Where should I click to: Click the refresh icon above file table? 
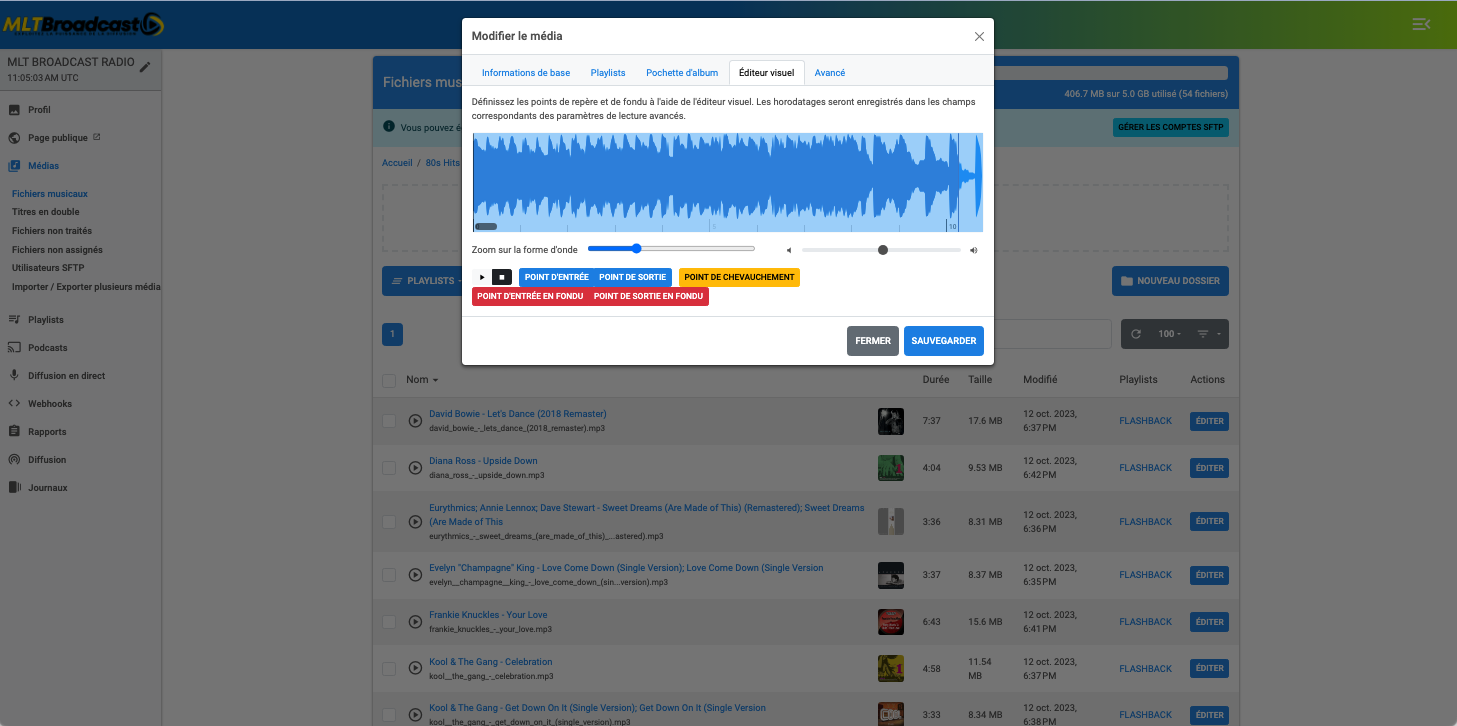[x=1135, y=334]
